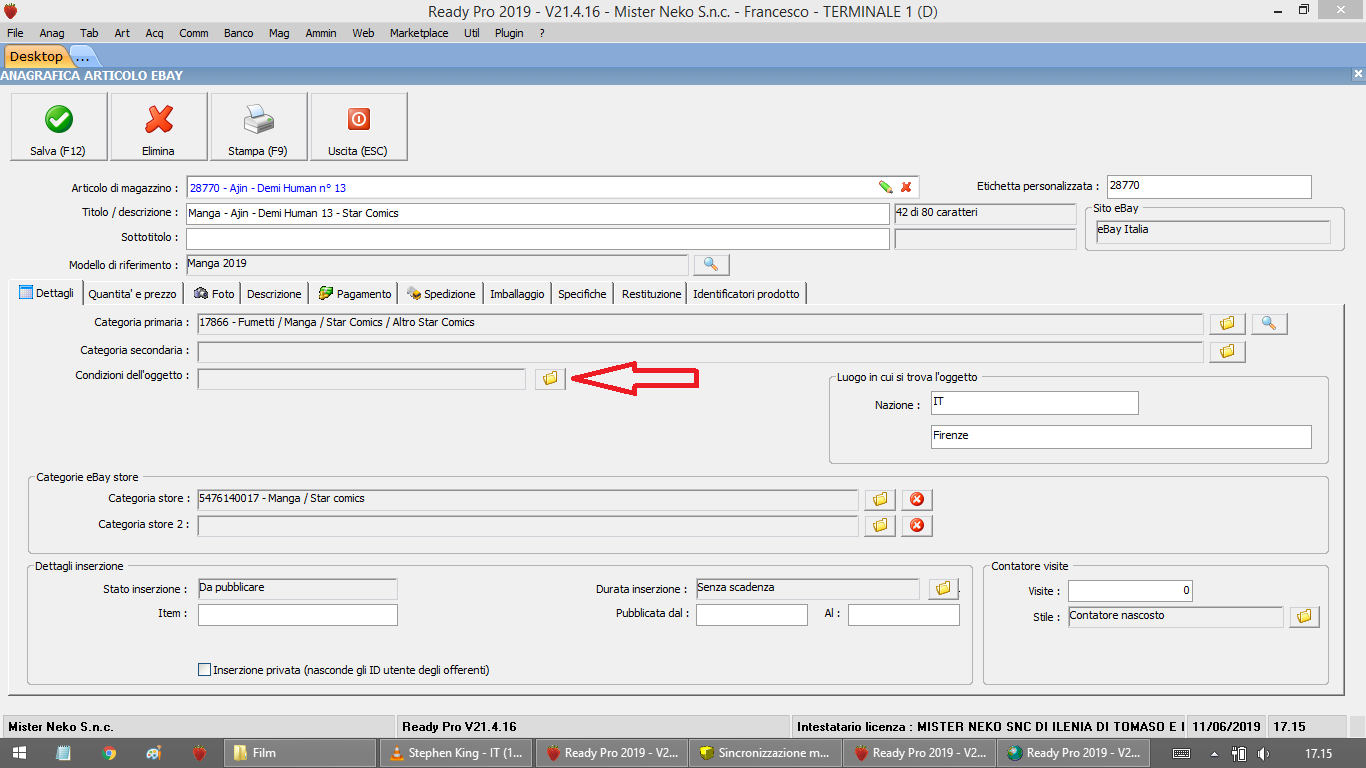The height and width of the screenshot is (768, 1366).
Task: Browse Categoria primaria with the folder icon
Action: click(1227, 323)
